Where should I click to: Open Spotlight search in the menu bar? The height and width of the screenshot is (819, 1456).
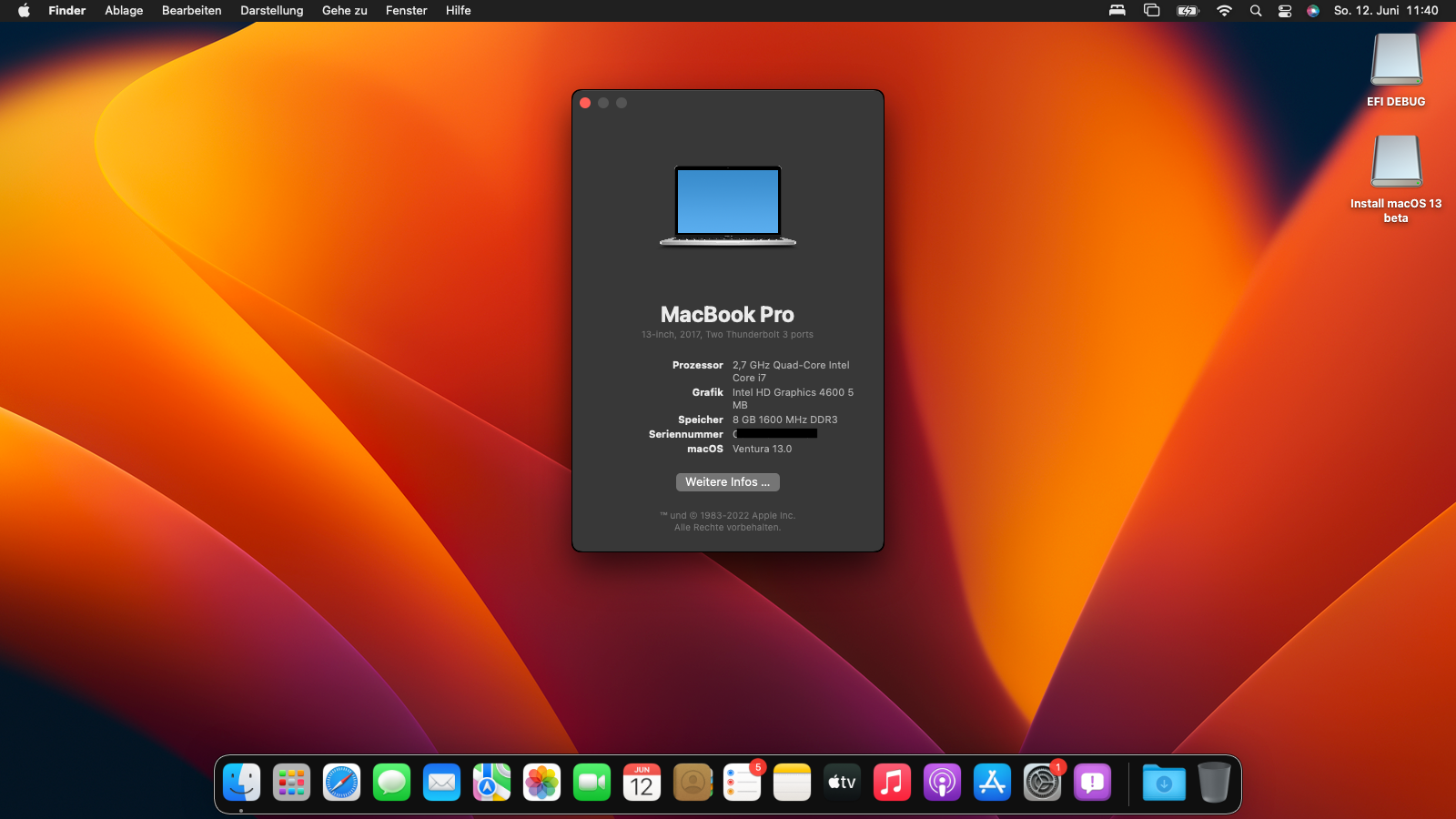click(1256, 11)
